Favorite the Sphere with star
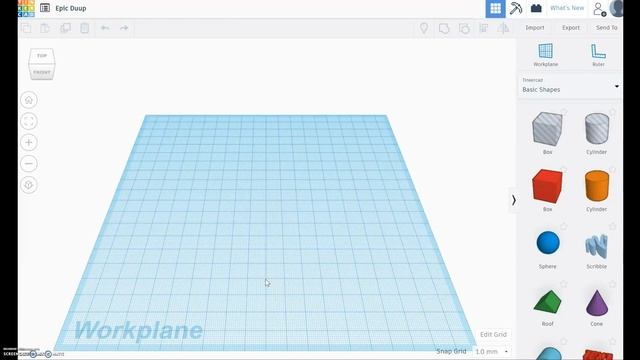The height and width of the screenshot is (360, 640). (x=564, y=226)
